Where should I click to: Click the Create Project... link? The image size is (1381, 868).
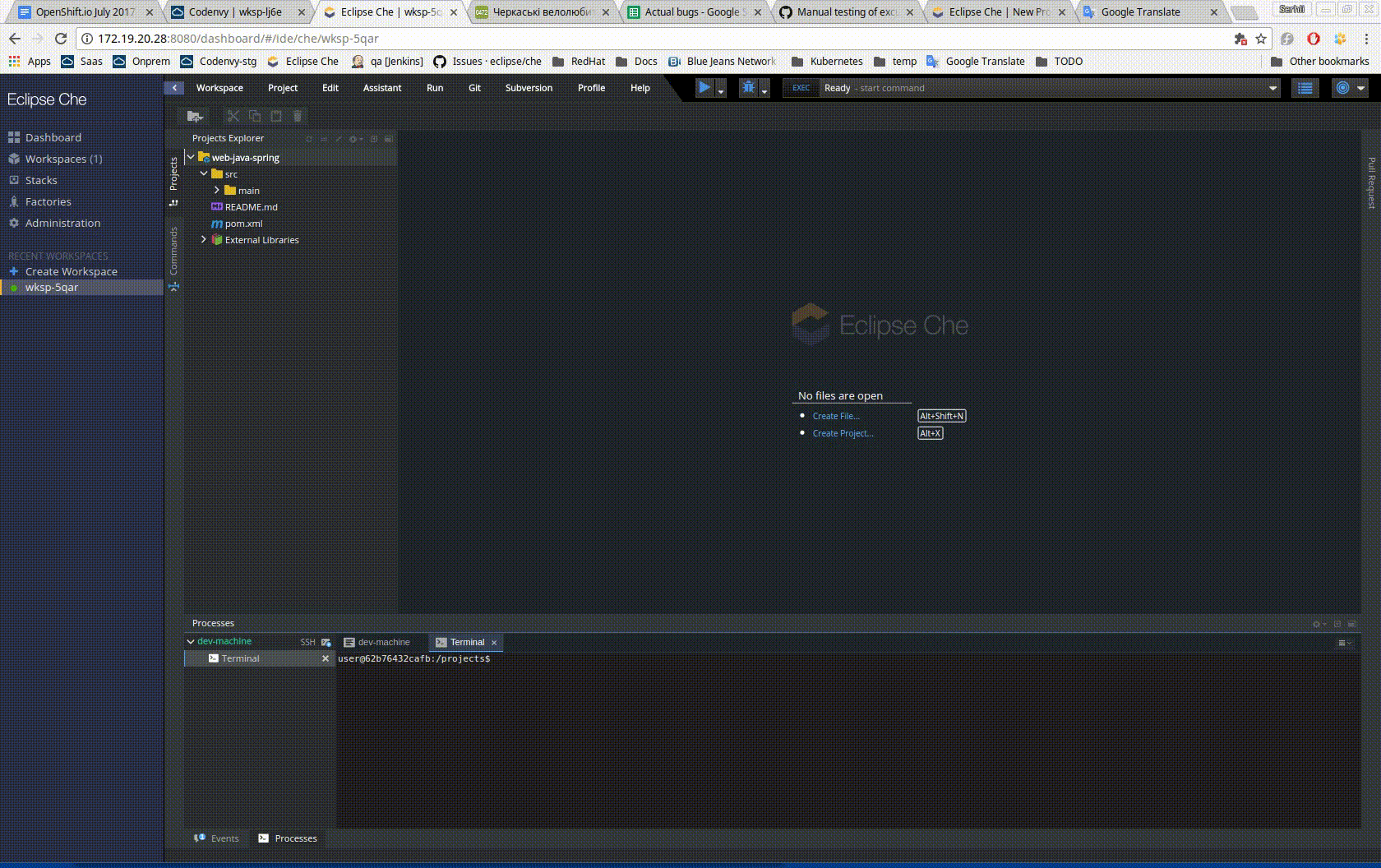843,433
